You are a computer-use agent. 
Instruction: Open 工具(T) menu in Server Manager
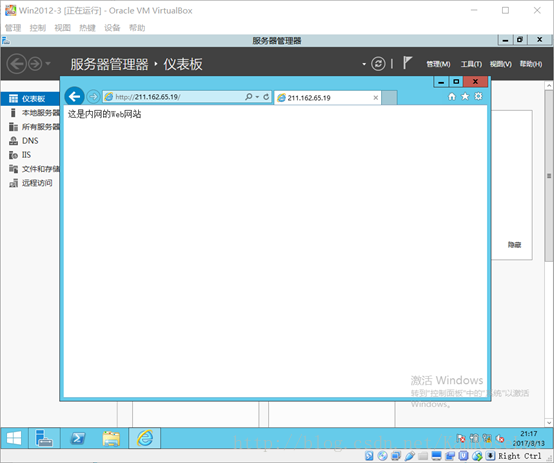point(471,64)
